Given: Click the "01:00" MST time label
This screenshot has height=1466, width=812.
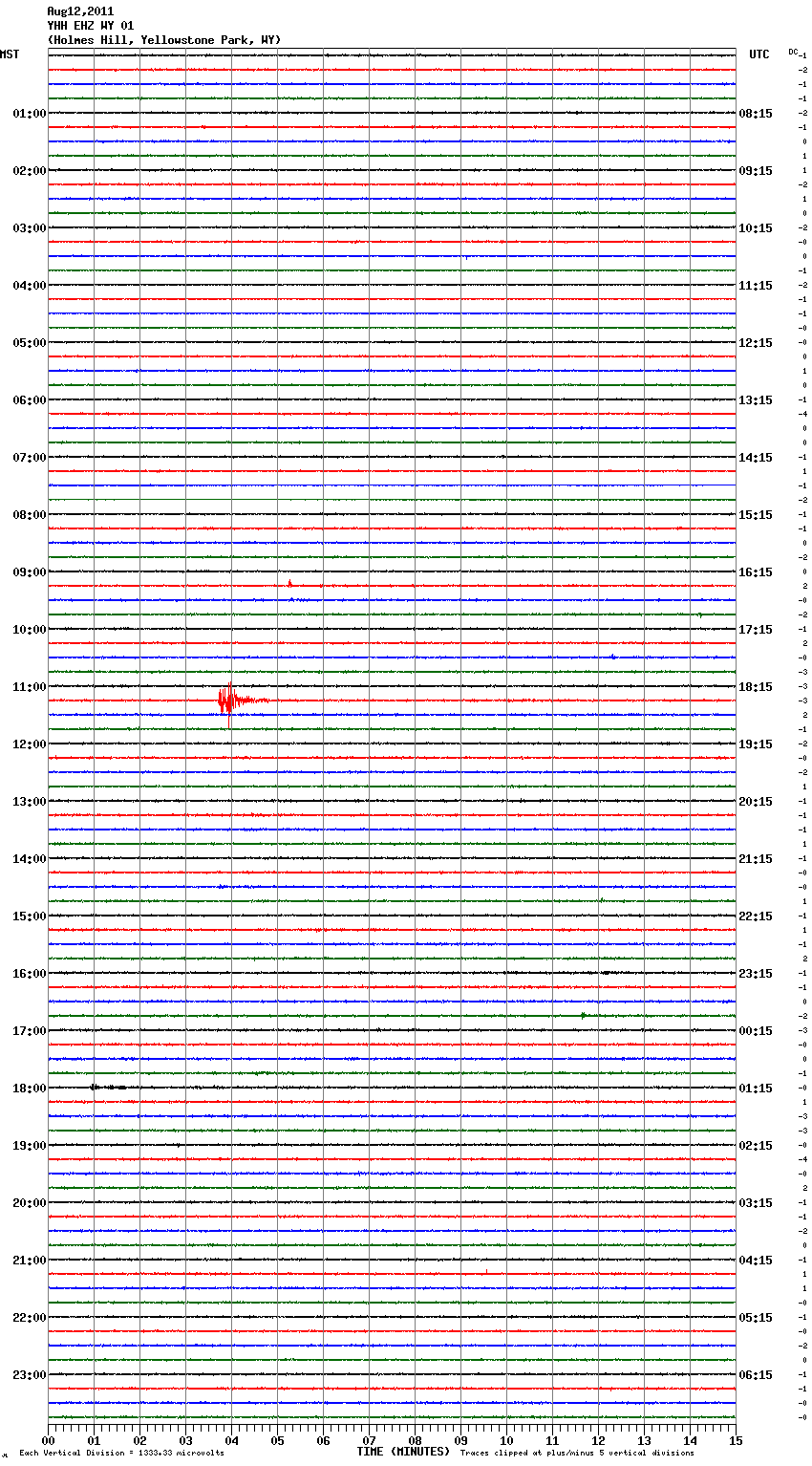Looking at the screenshot, I should coord(29,114).
